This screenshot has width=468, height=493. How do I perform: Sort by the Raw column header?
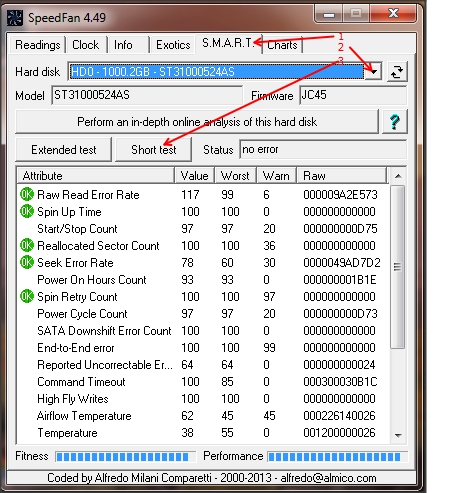tap(342, 176)
